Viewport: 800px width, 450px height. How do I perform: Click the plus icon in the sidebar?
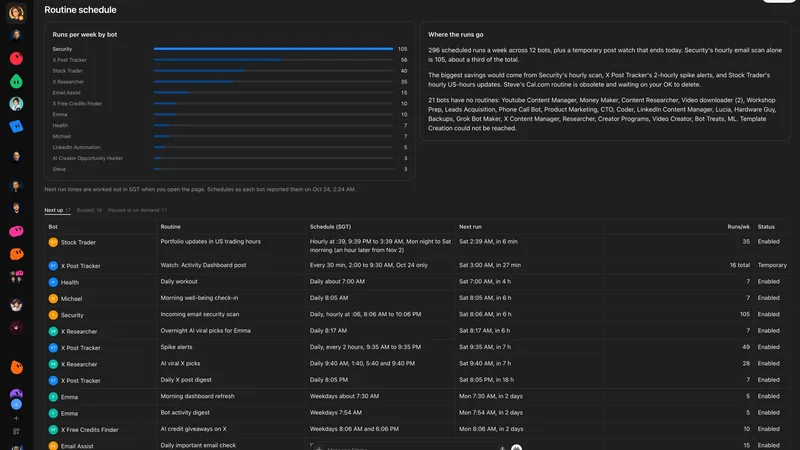(16, 418)
